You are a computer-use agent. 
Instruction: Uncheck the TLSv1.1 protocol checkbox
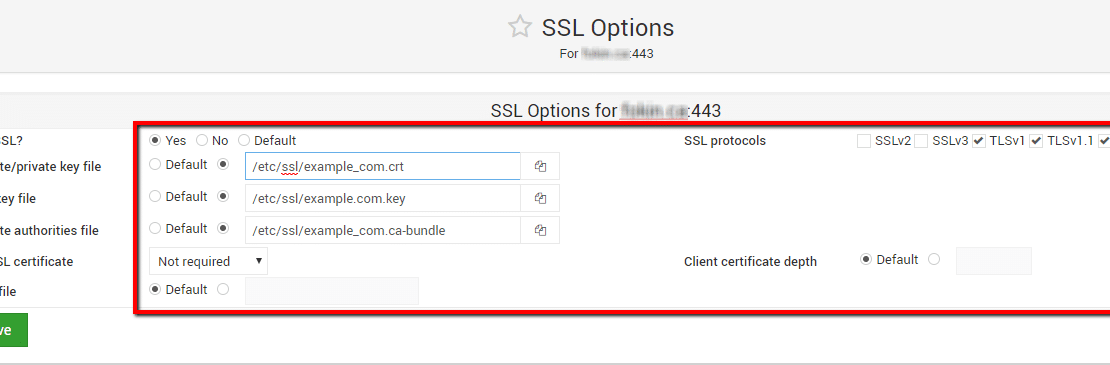1036,141
